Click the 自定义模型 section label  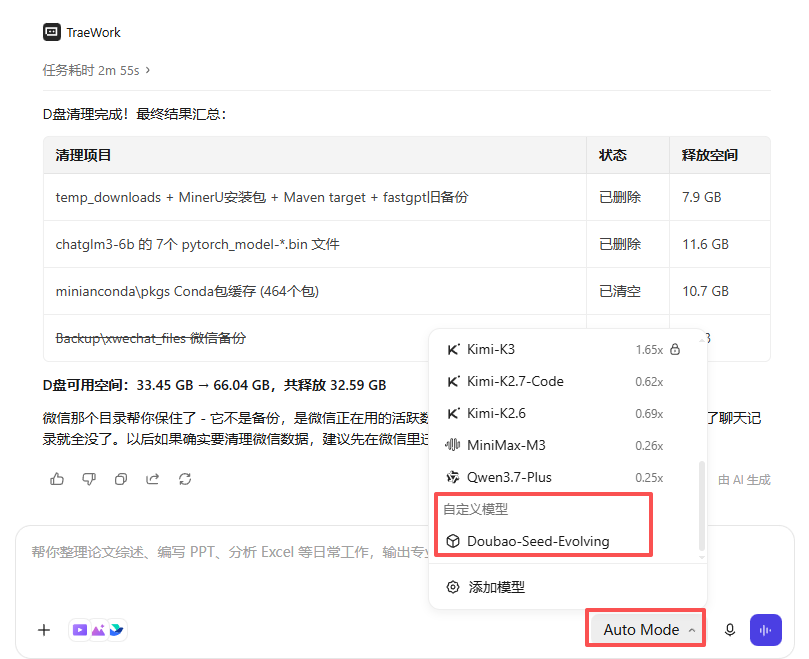click(475, 509)
